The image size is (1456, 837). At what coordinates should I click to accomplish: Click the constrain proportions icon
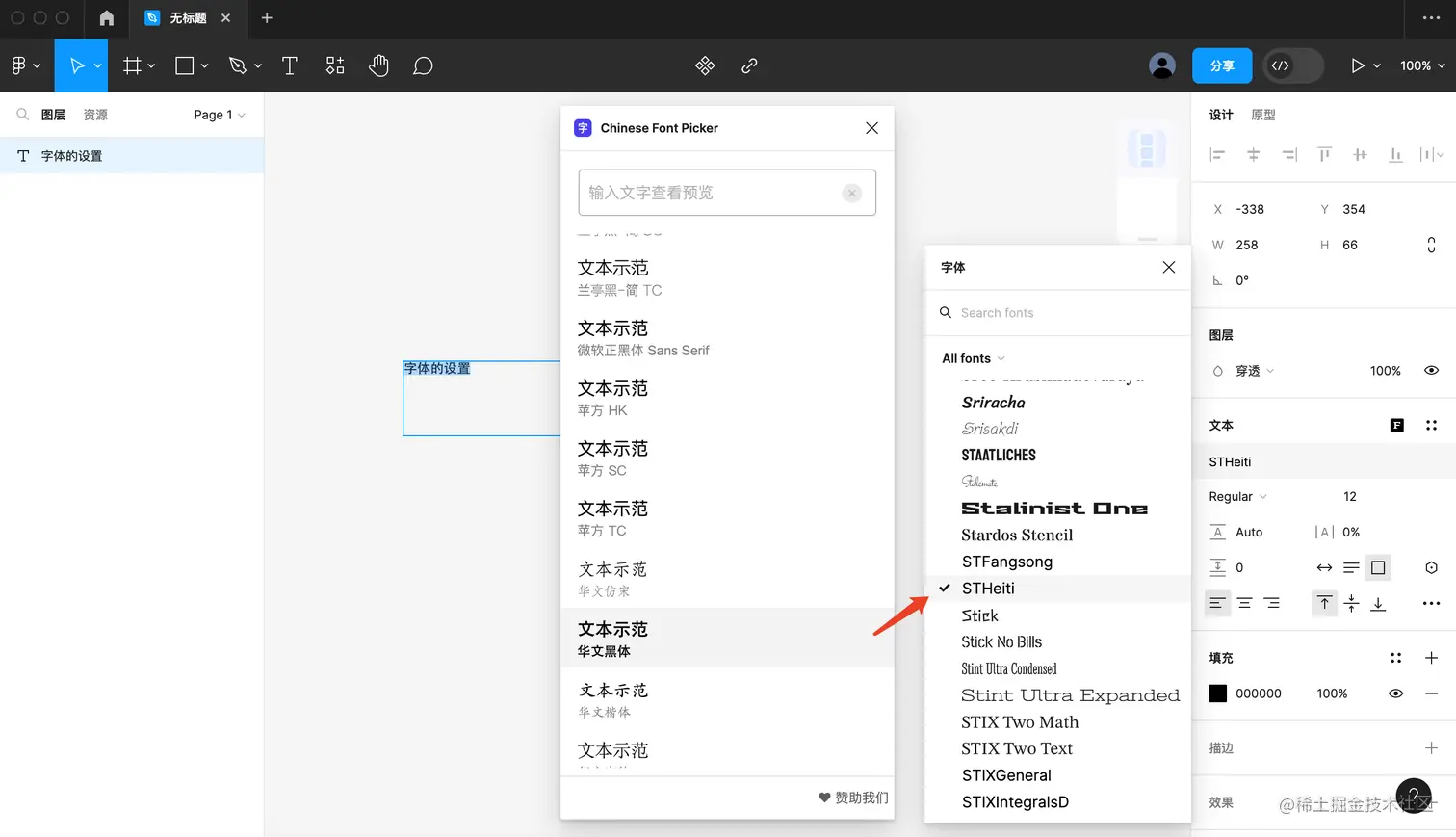click(x=1431, y=245)
